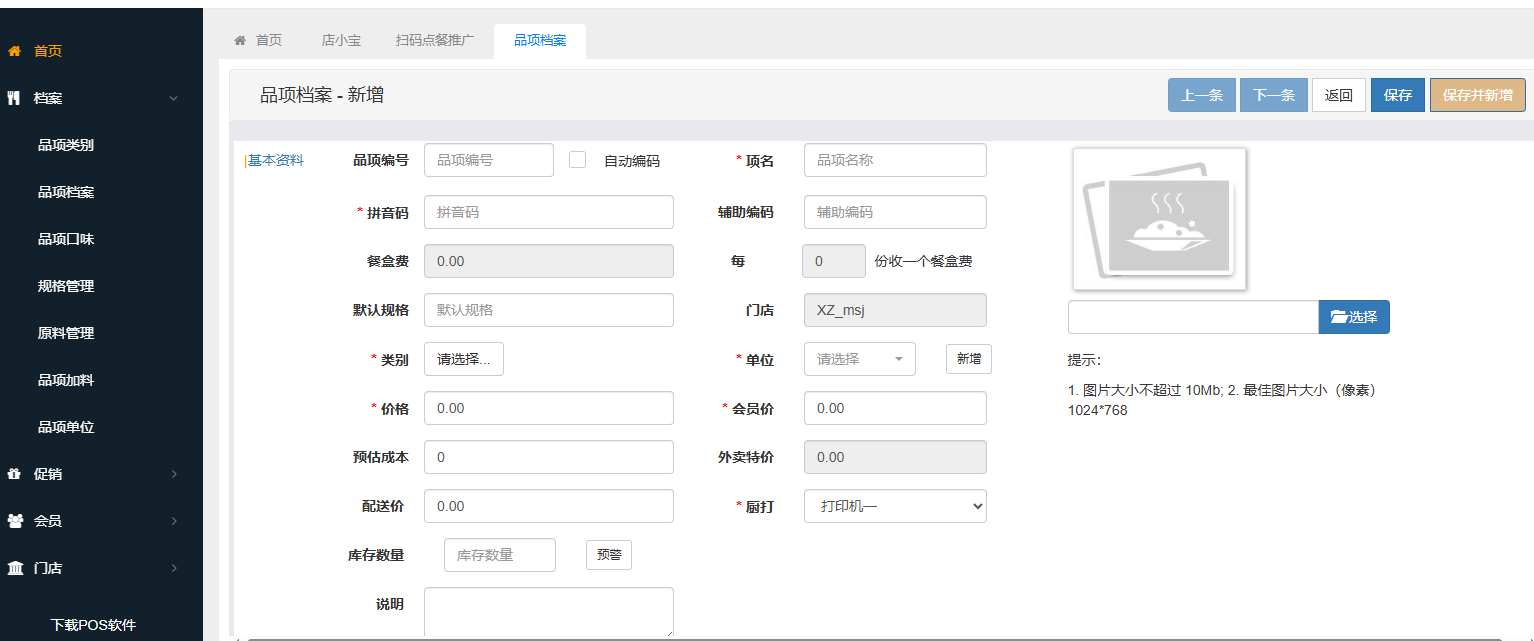Viewport: 1534px width, 641px height.
Task: Click the 预警 button beside stock quantity
Action: pyautogui.click(x=608, y=555)
